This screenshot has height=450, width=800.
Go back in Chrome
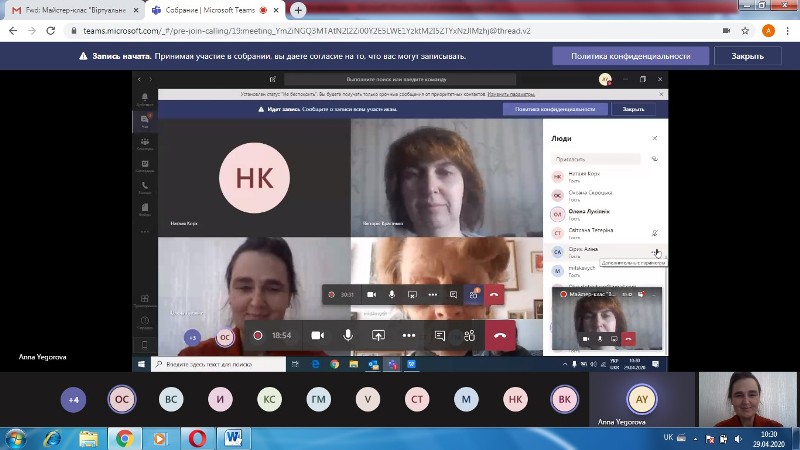(13, 31)
